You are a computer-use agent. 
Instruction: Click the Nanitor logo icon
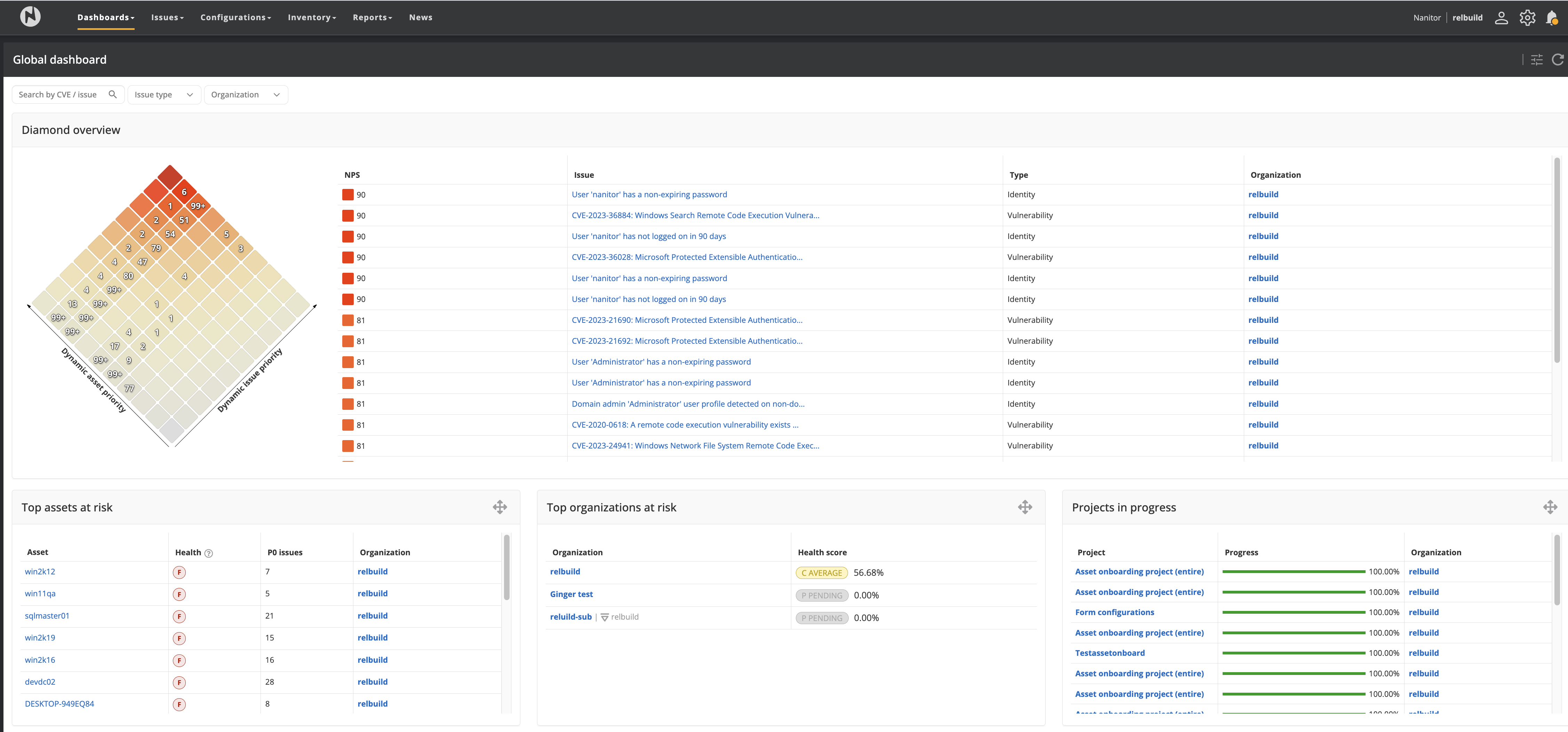[30, 16]
